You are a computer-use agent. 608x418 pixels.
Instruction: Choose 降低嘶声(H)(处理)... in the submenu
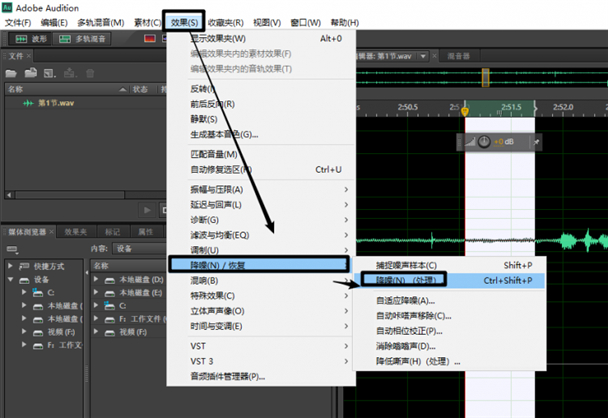tap(449, 361)
